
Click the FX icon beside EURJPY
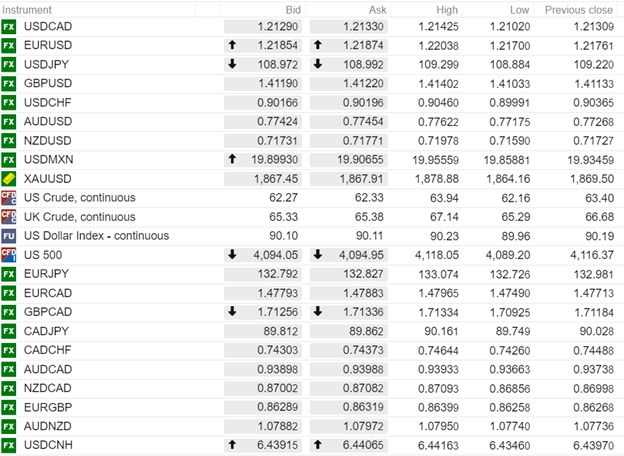click(9, 273)
